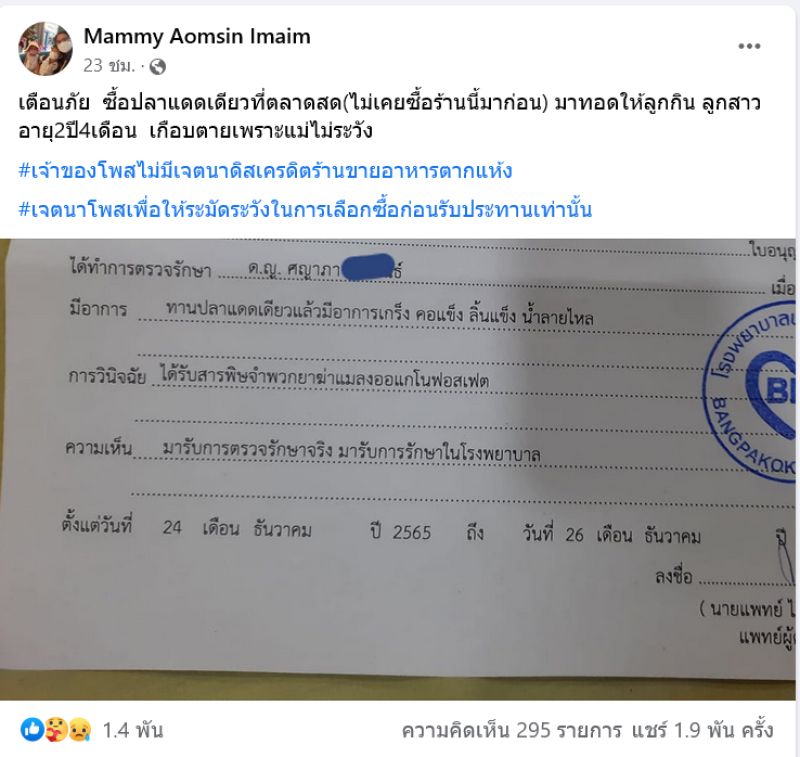Open the three-dot post options menu
The width and height of the screenshot is (800, 757).
(x=749, y=46)
